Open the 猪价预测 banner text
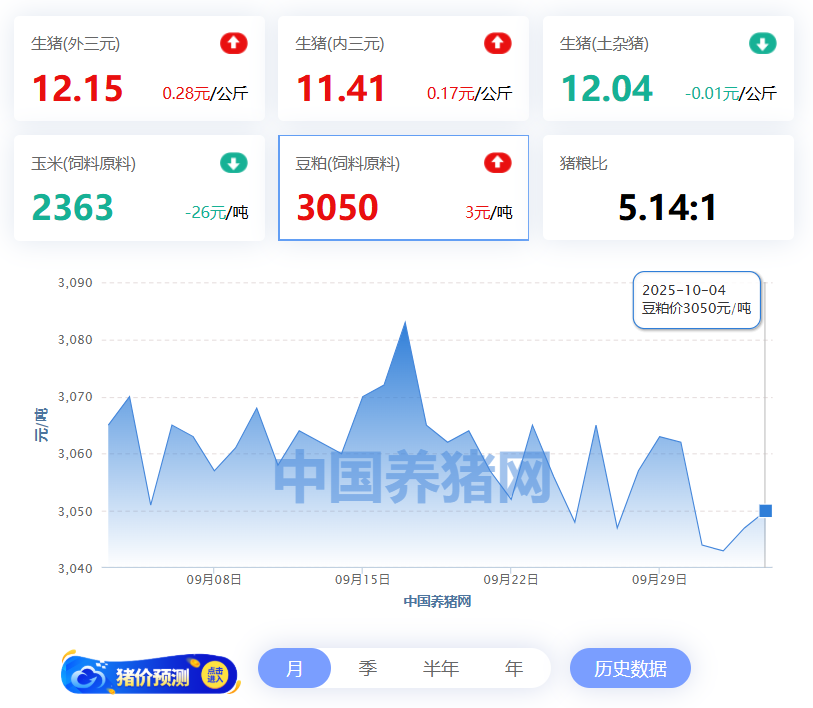The image size is (813, 708). [x=152, y=677]
